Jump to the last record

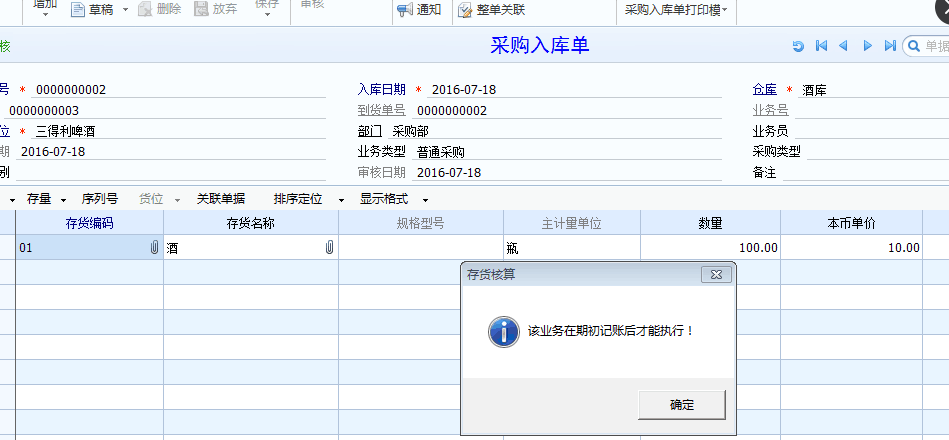pos(890,46)
